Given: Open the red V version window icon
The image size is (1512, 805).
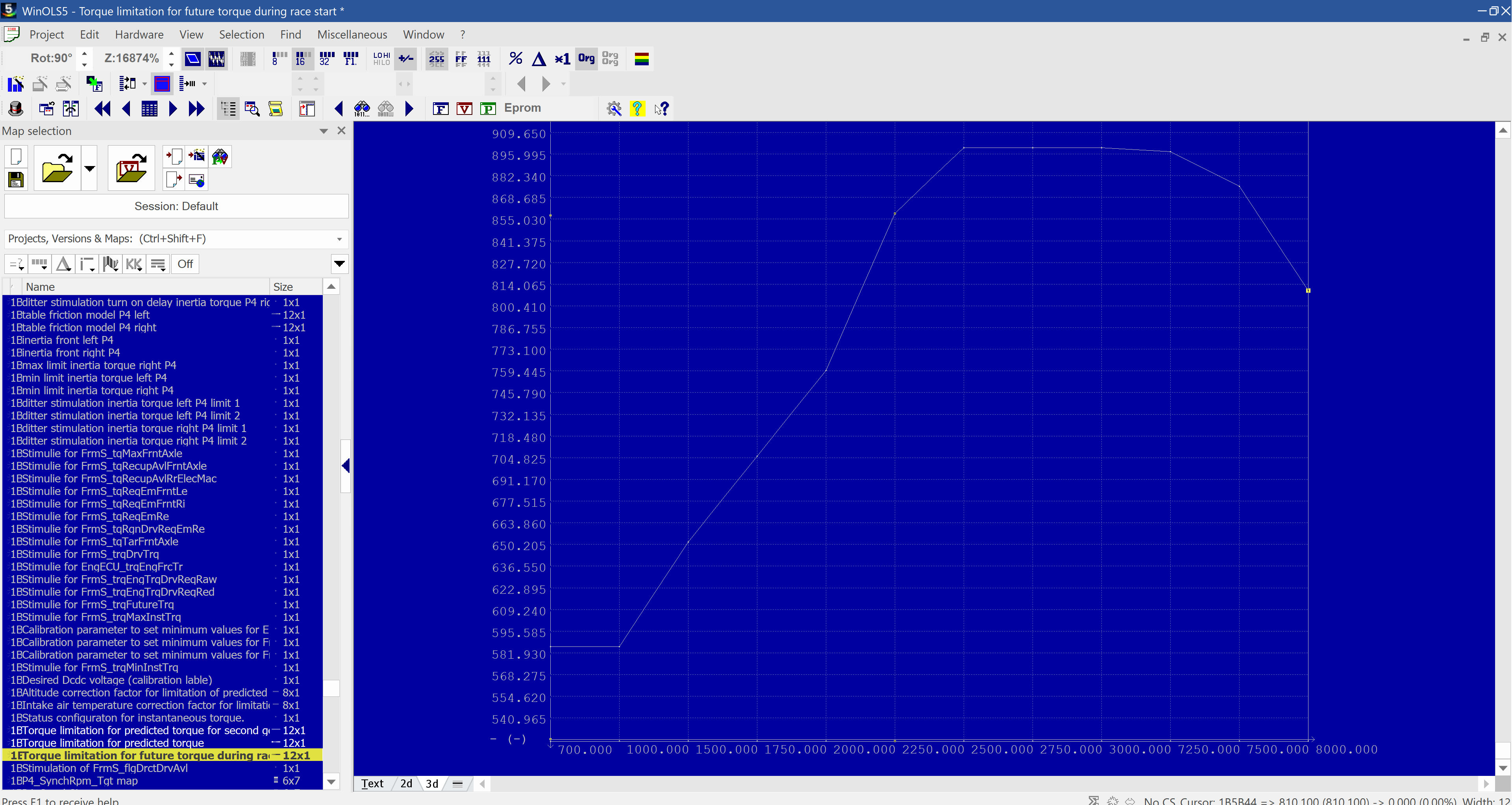Looking at the screenshot, I should (x=464, y=109).
